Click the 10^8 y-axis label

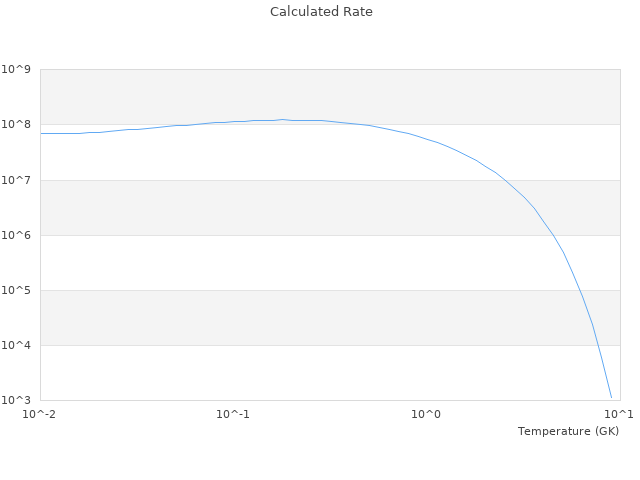click(16, 125)
